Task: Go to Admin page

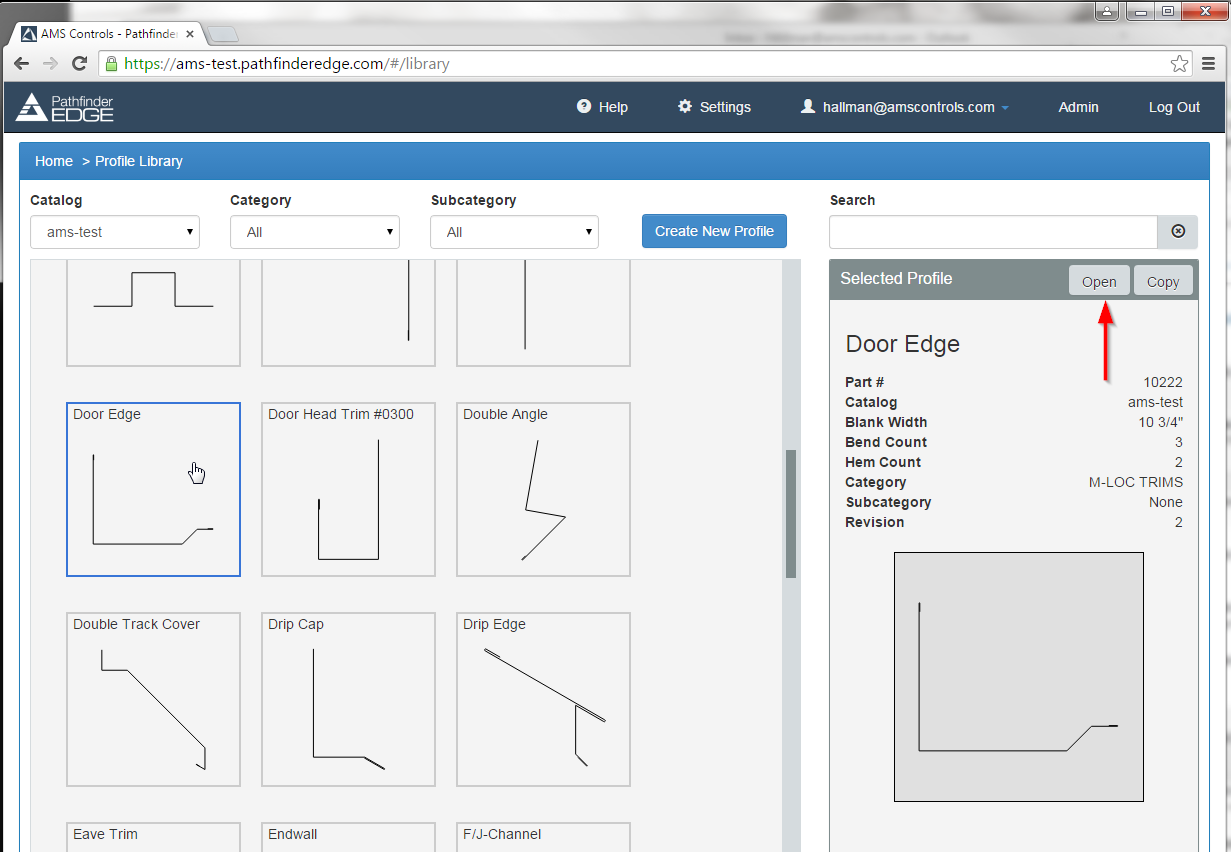Action: [x=1078, y=107]
